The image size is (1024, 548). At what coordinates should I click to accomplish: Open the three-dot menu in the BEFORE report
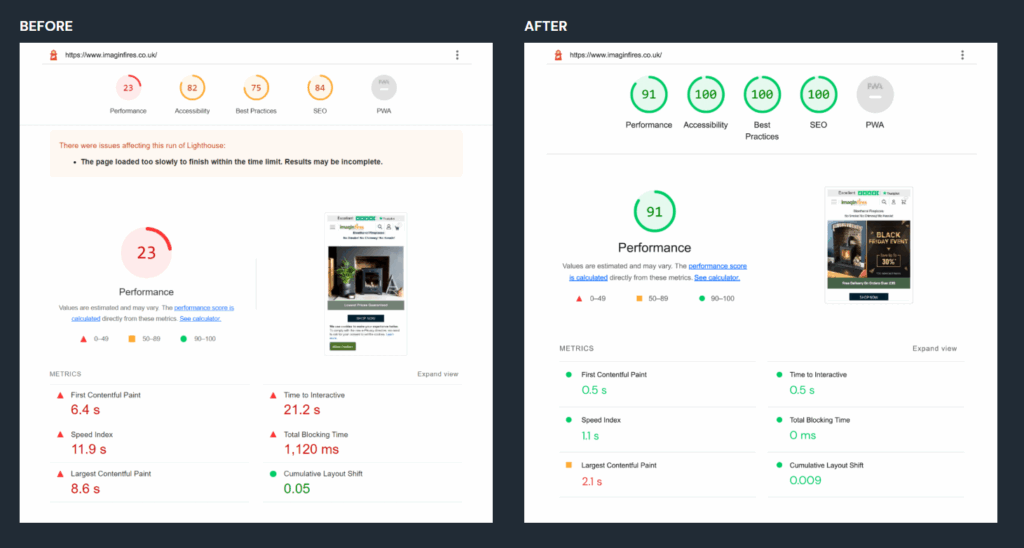coord(457,55)
